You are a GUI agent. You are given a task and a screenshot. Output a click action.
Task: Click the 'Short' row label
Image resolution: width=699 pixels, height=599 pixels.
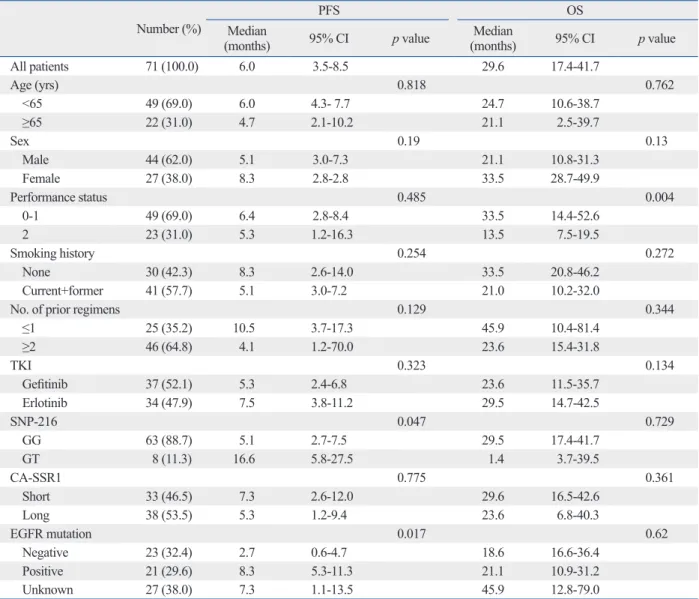click(36, 496)
